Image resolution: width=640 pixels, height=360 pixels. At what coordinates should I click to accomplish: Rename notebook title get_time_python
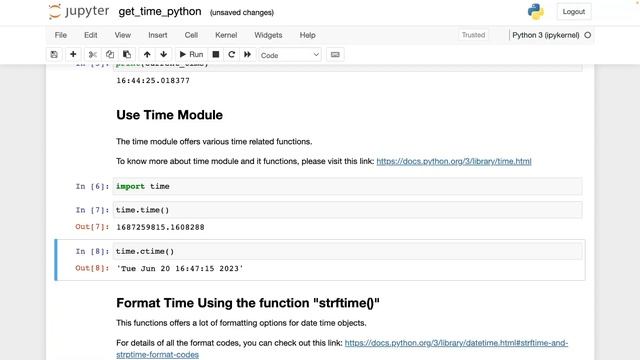(x=160, y=11)
